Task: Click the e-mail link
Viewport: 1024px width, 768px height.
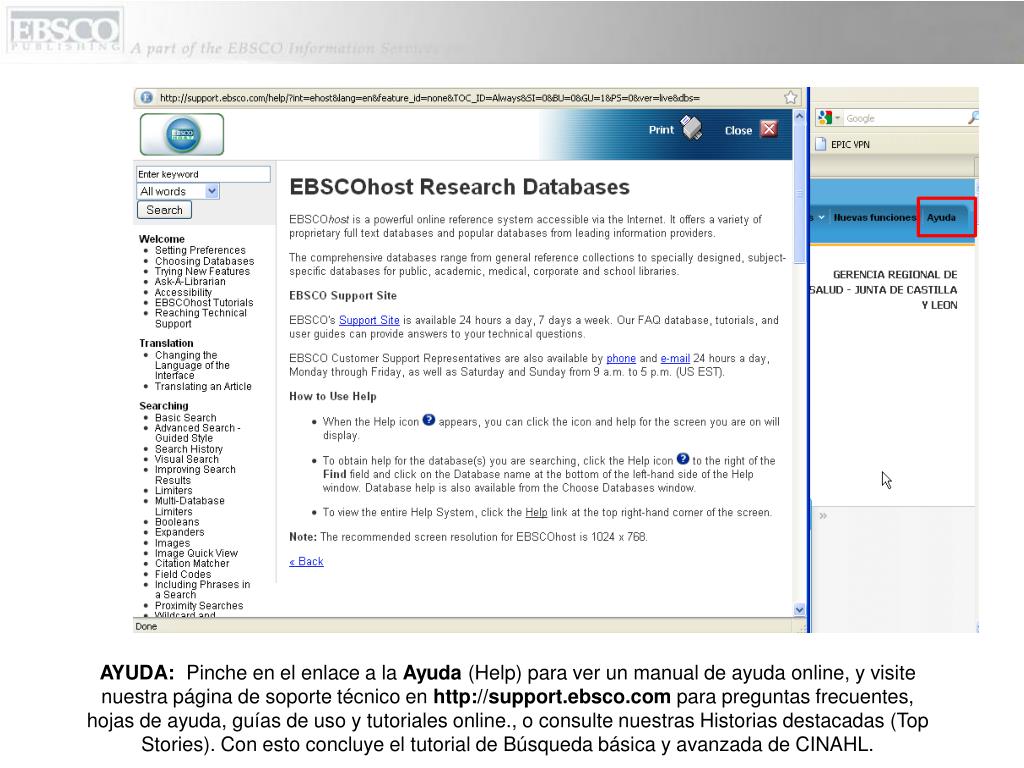Action: [675, 358]
